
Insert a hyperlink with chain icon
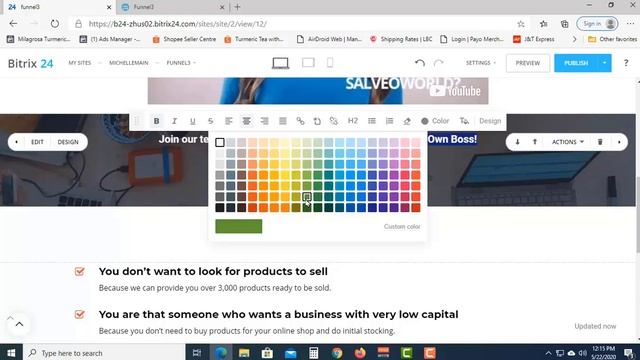tap(300, 121)
